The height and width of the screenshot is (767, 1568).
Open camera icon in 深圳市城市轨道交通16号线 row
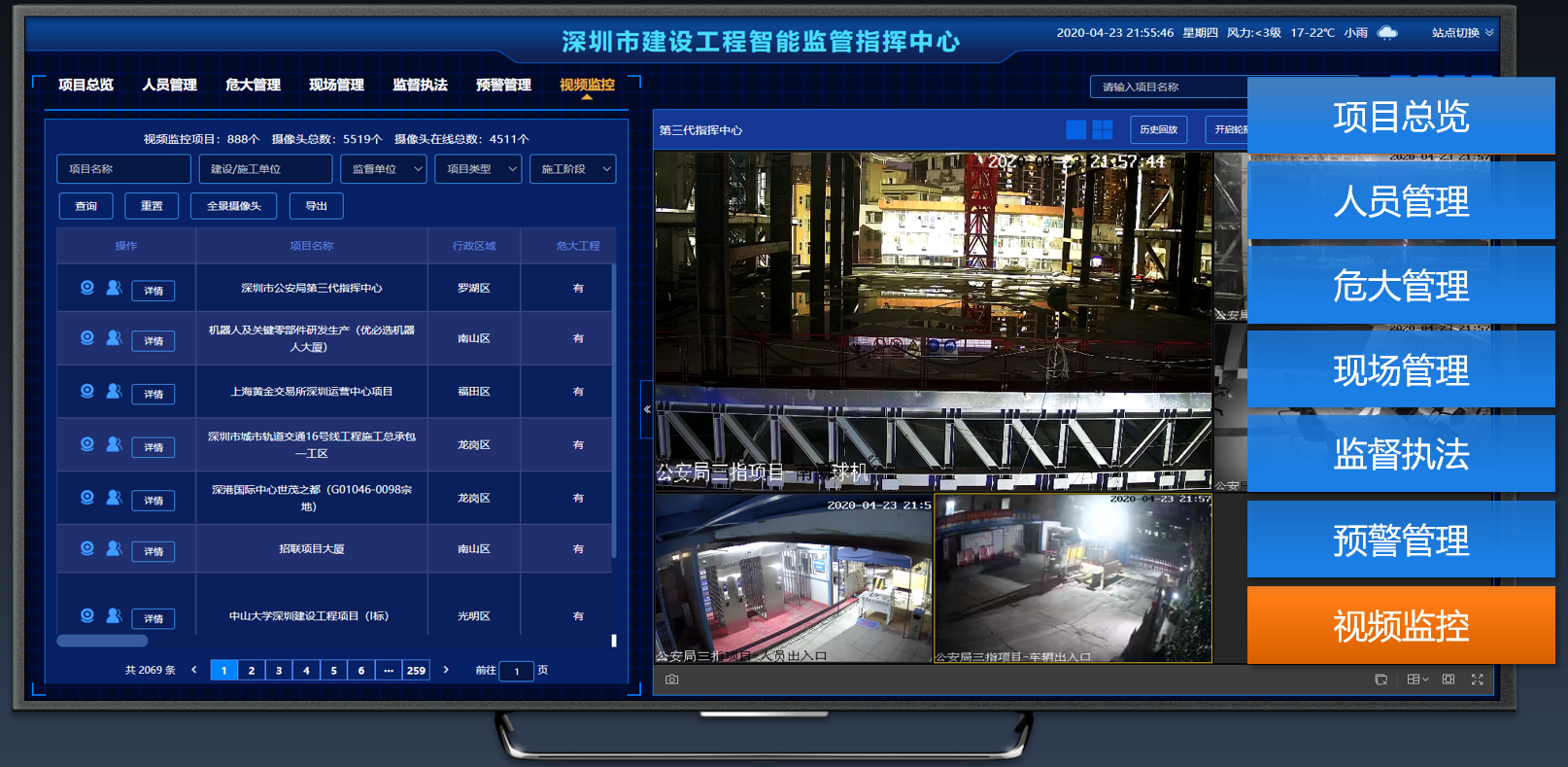(x=87, y=444)
